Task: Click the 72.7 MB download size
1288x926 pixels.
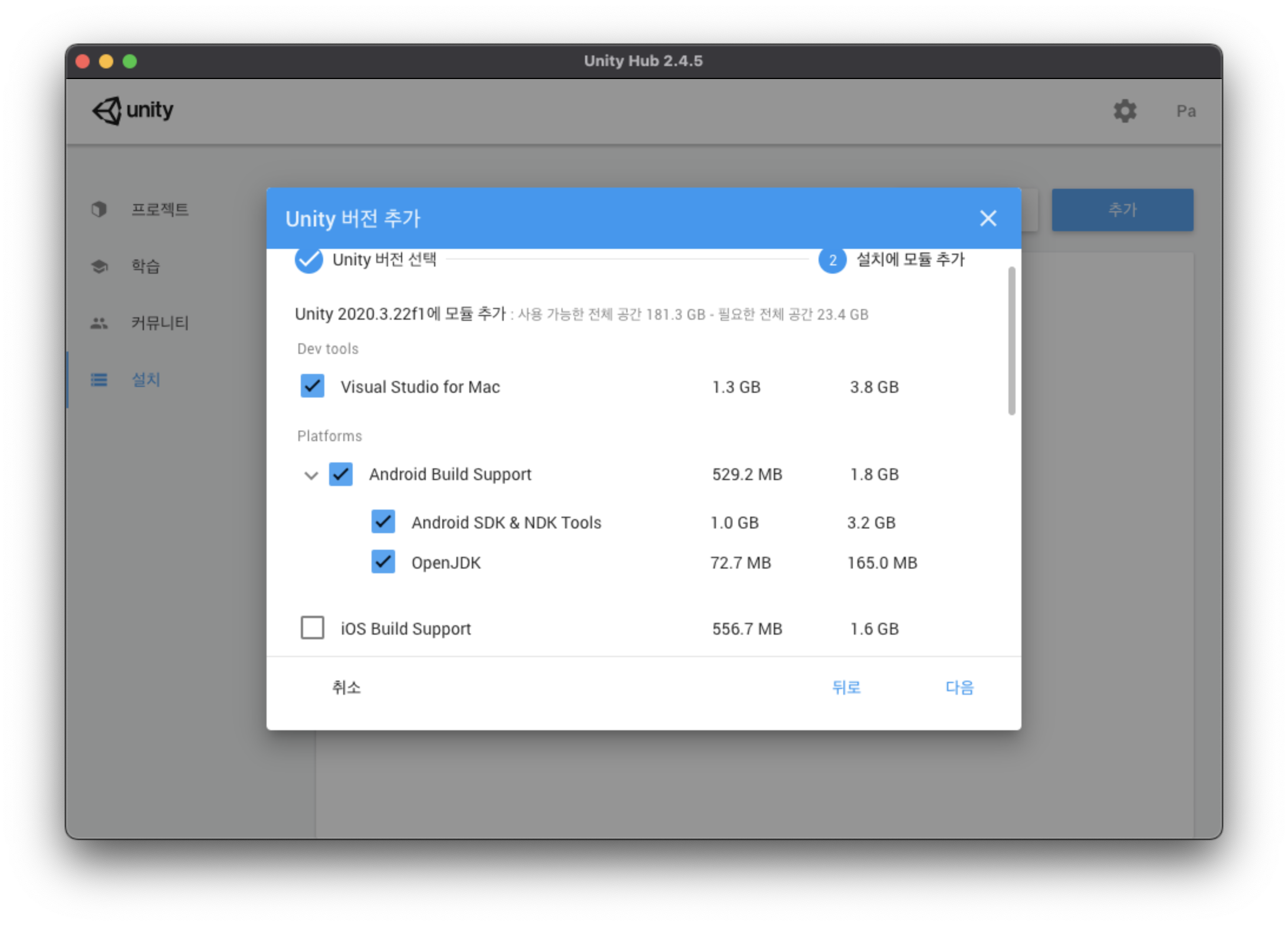Action: click(740, 563)
